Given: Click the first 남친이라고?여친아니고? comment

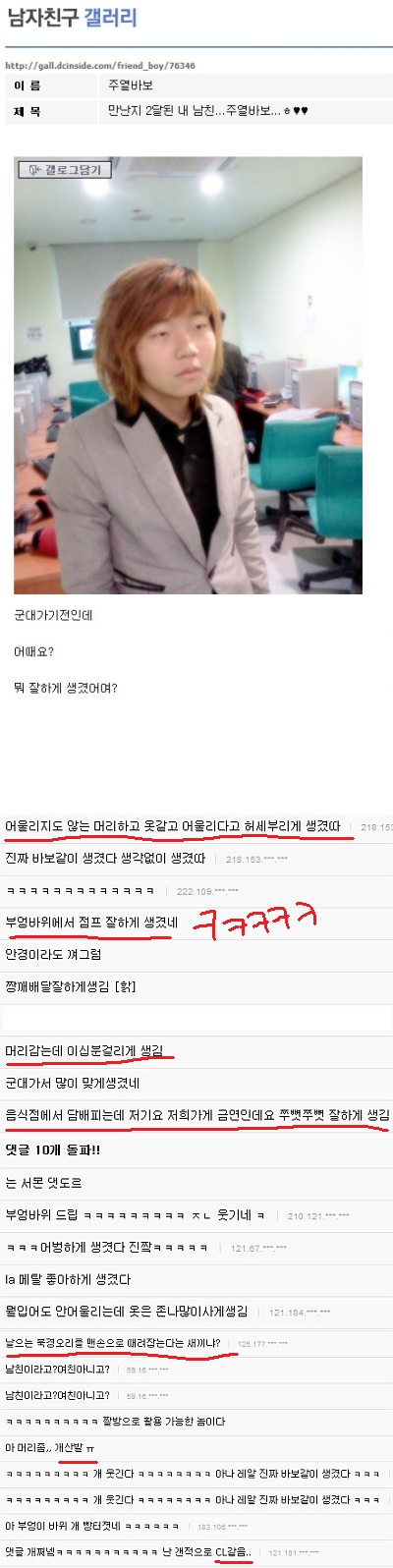Looking at the screenshot, I should tap(57, 1369).
